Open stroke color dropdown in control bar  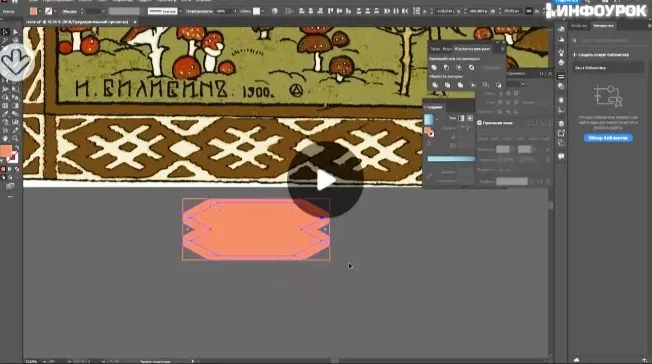pos(55,11)
